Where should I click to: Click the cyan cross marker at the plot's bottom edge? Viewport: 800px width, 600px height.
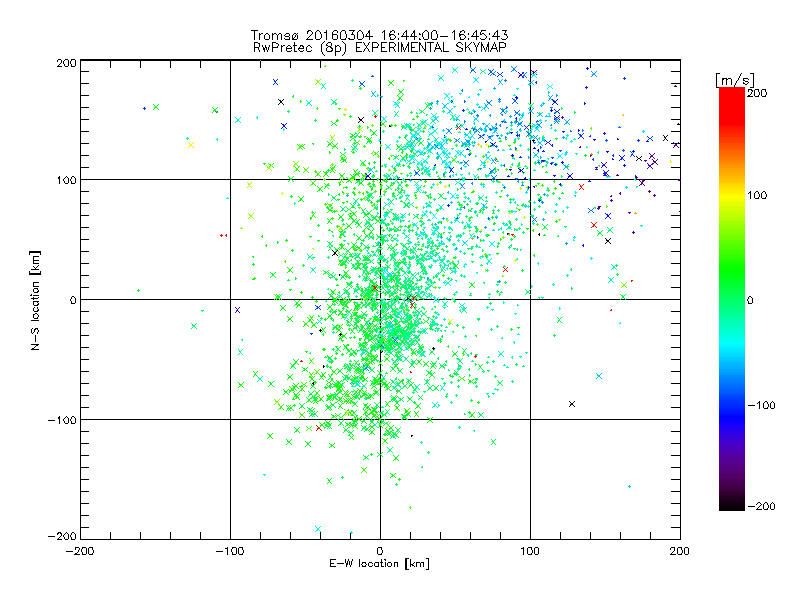tap(318, 529)
